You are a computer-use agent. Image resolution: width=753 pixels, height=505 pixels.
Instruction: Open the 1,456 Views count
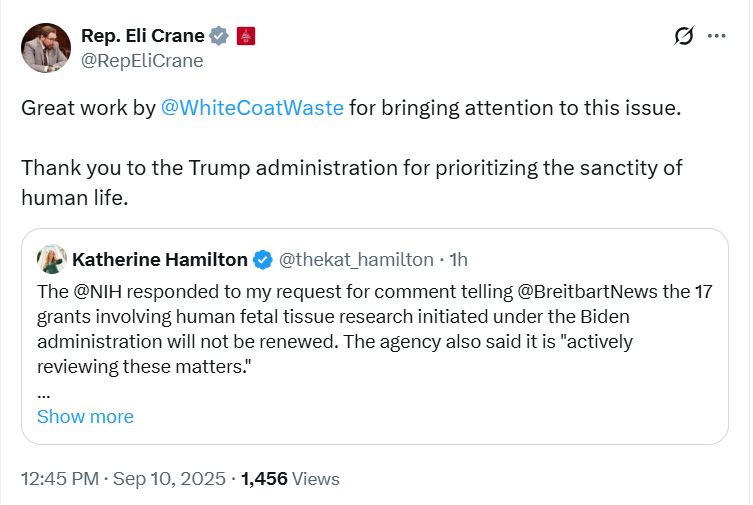coord(290,479)
